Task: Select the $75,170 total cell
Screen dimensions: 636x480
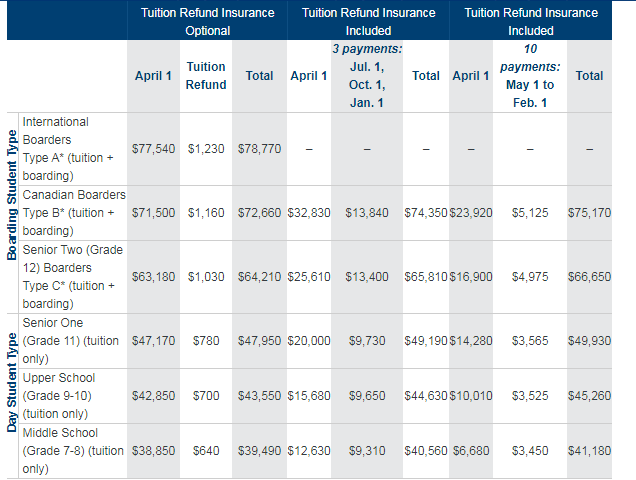Action: tap(589, 213)
